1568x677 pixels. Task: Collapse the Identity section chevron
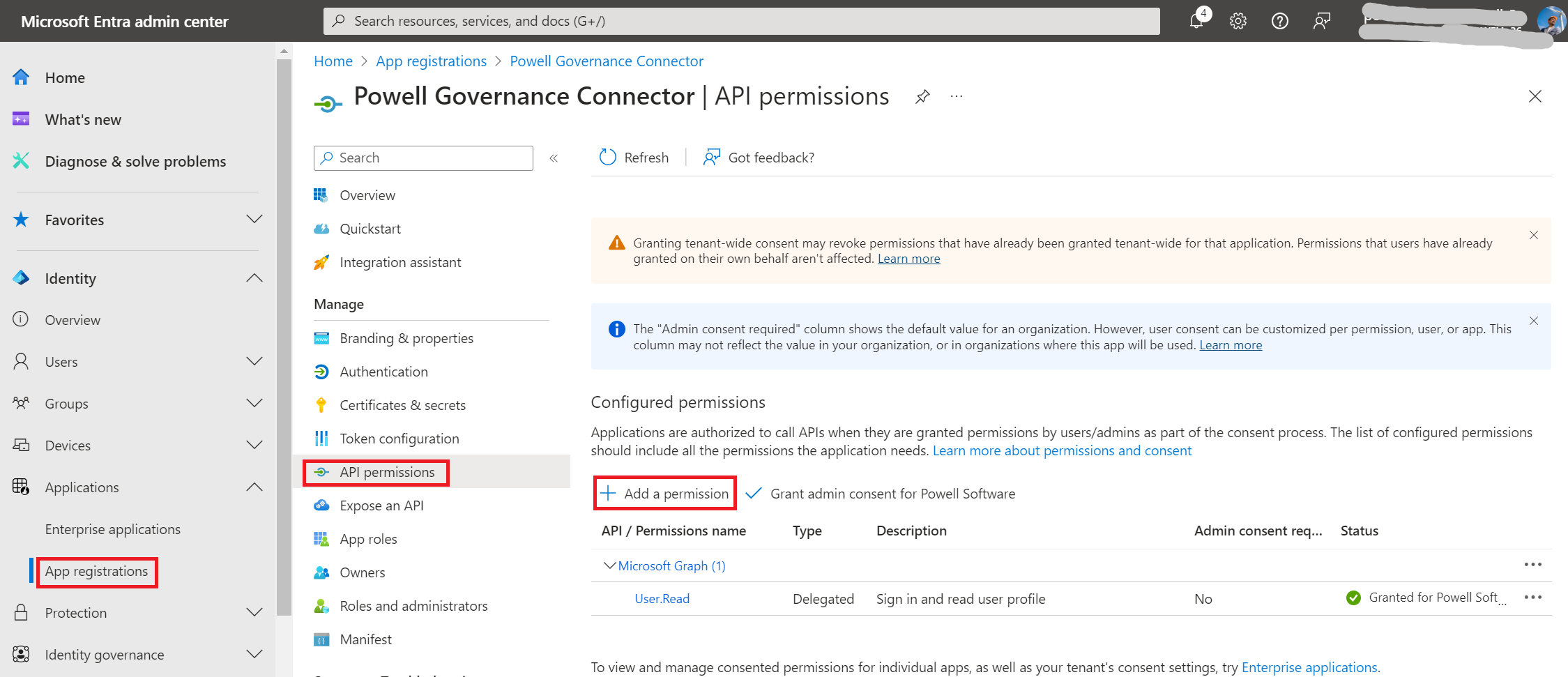[x=254, y=278]
